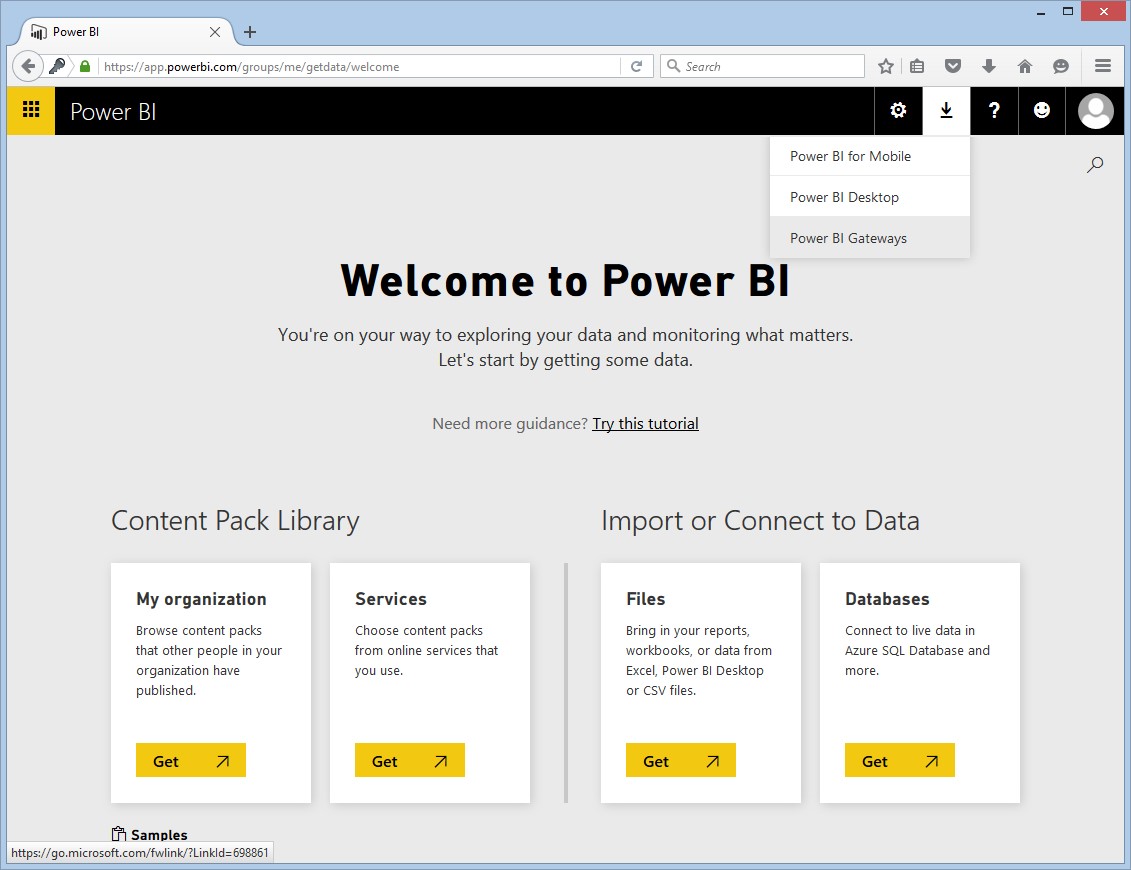This screenshot has height=870, width=1131.
Task: Click the browser chat smiley icon
Action: (1060, 66)
